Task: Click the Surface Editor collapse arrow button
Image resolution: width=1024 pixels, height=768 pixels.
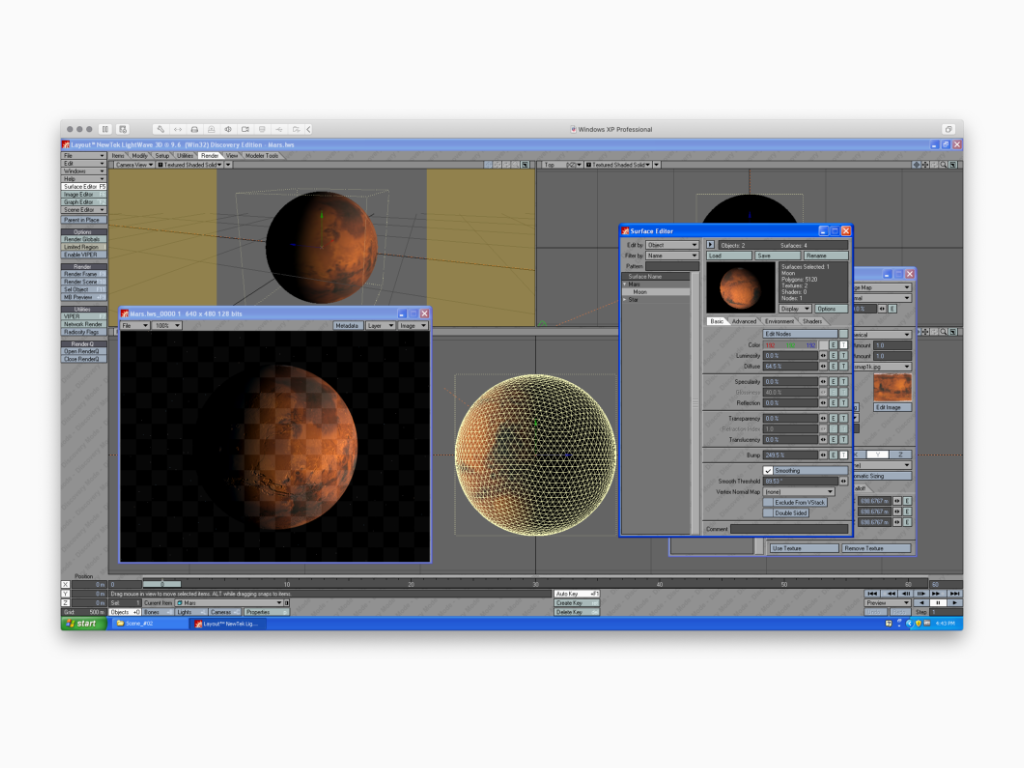Action: (x=710, y=245)
